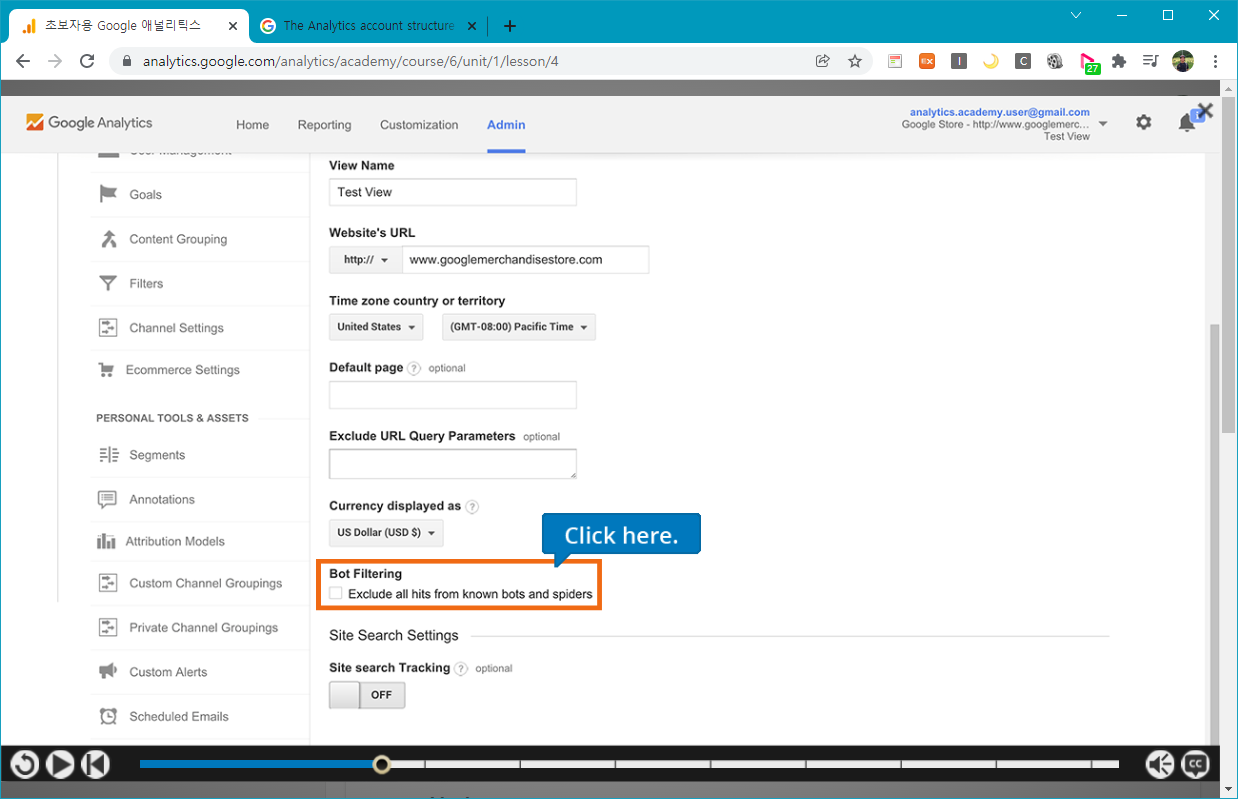Open the Segments icon in sidebar

click(x=108, y=455)
